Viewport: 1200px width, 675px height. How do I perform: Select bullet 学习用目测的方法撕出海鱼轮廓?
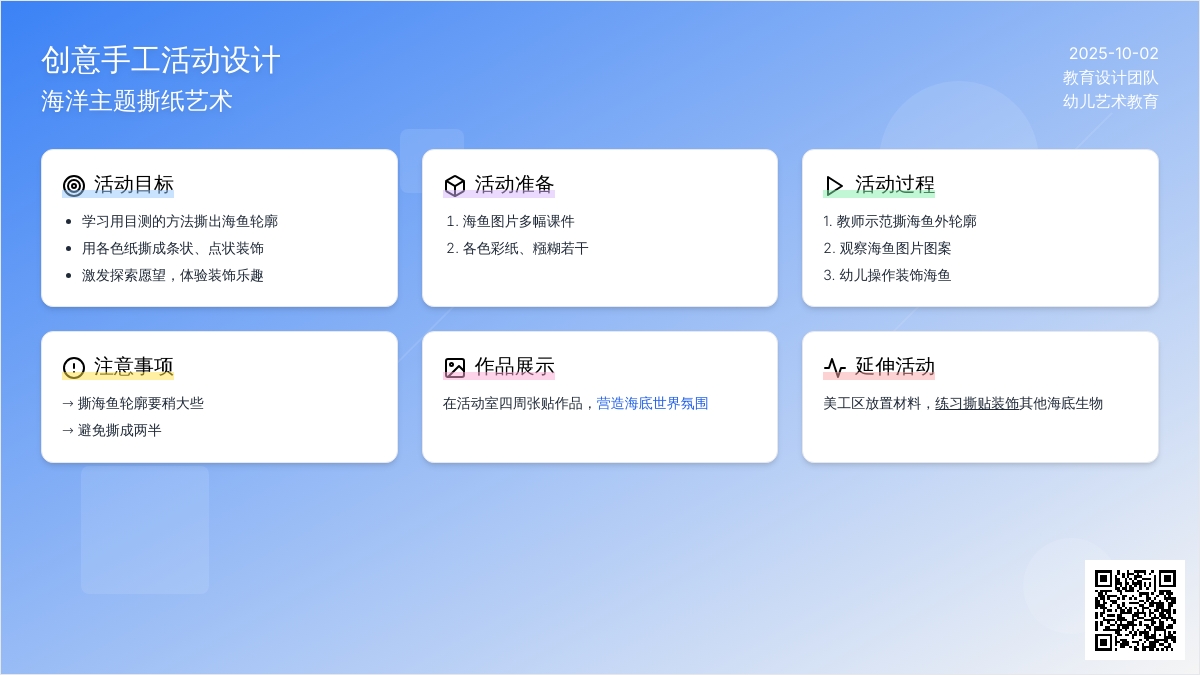(x=179, y=221)
